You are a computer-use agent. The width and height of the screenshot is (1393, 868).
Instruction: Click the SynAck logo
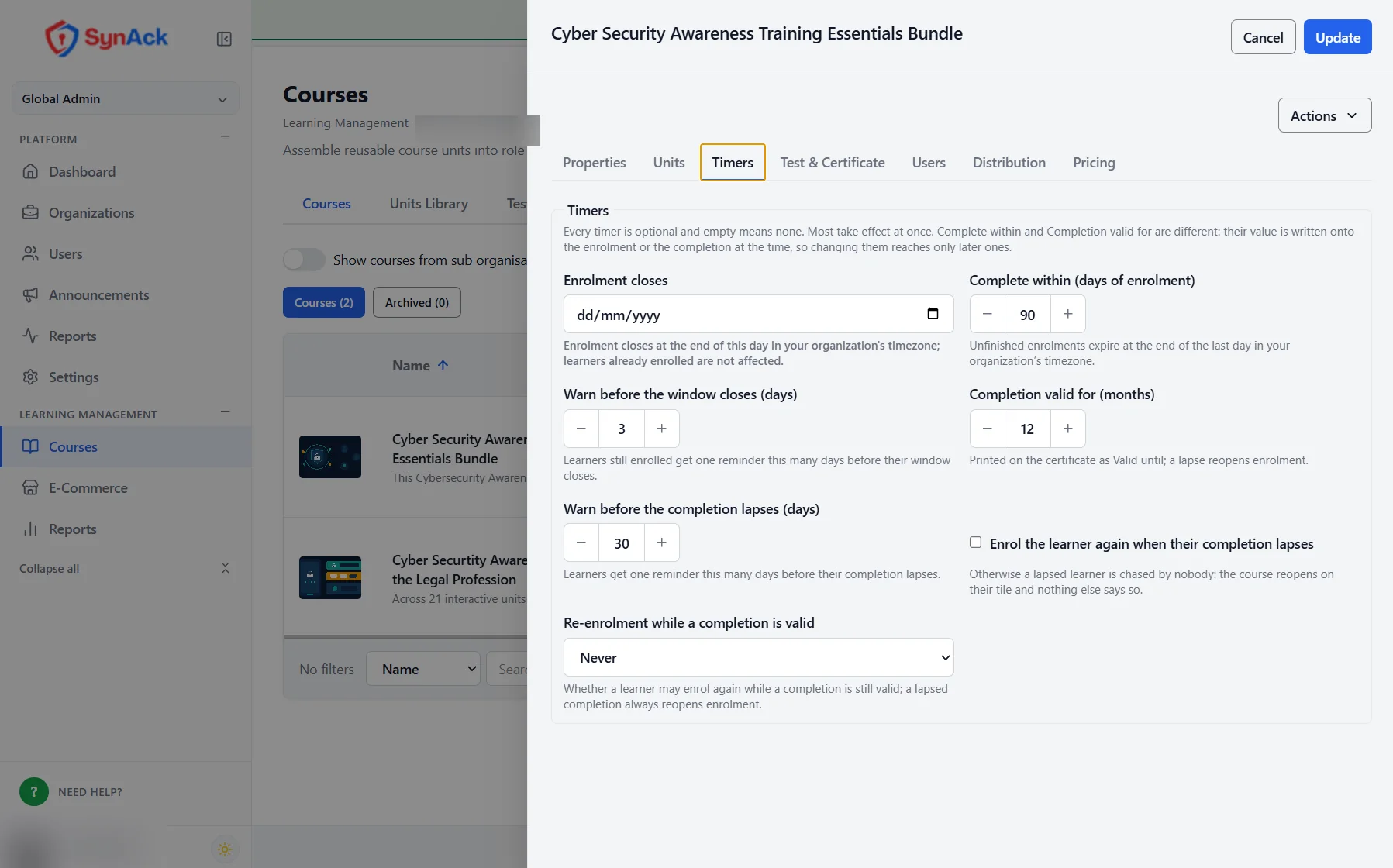click(106, 38)
